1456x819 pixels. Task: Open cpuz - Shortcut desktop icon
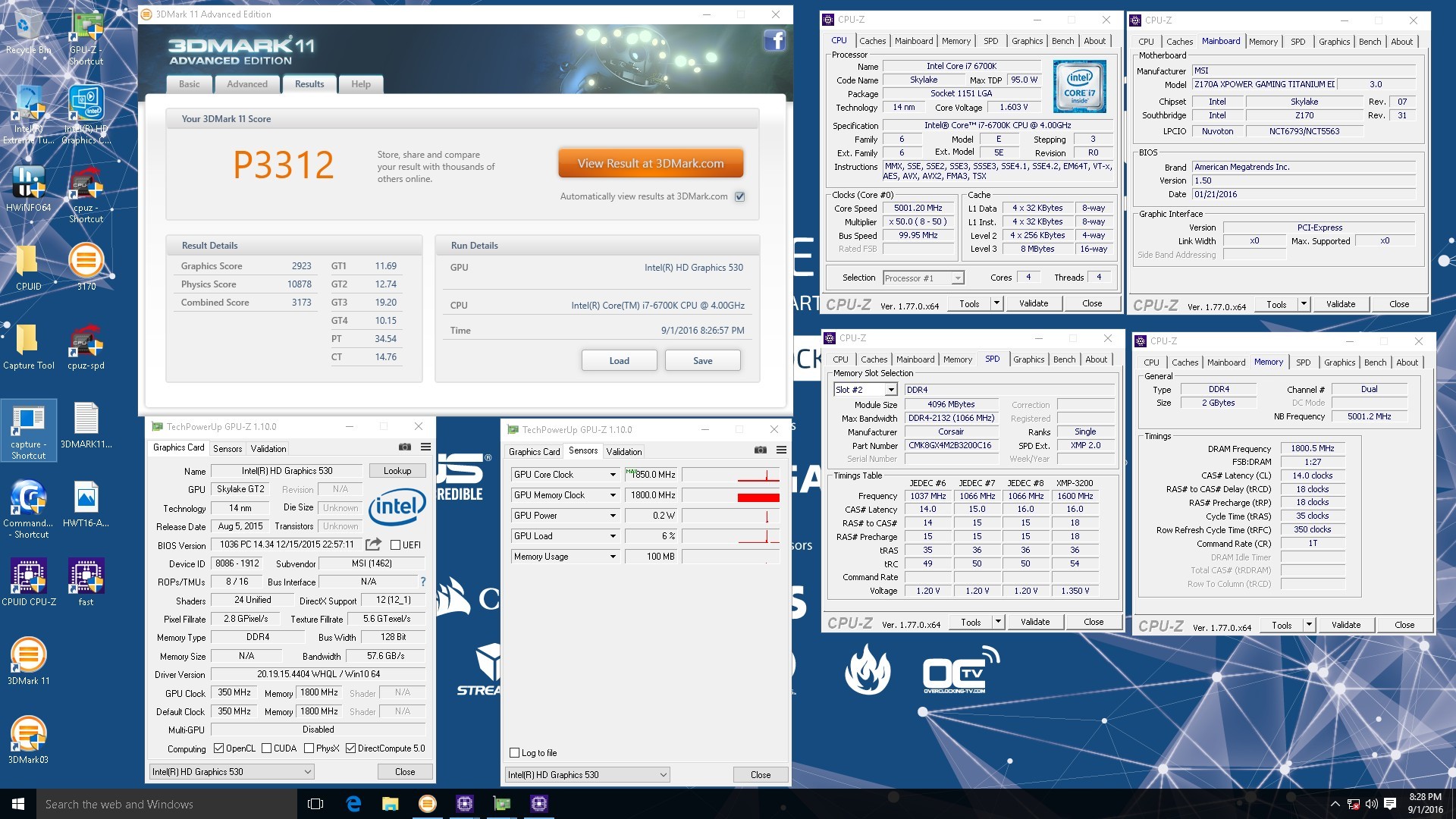[x=86, y=194]
